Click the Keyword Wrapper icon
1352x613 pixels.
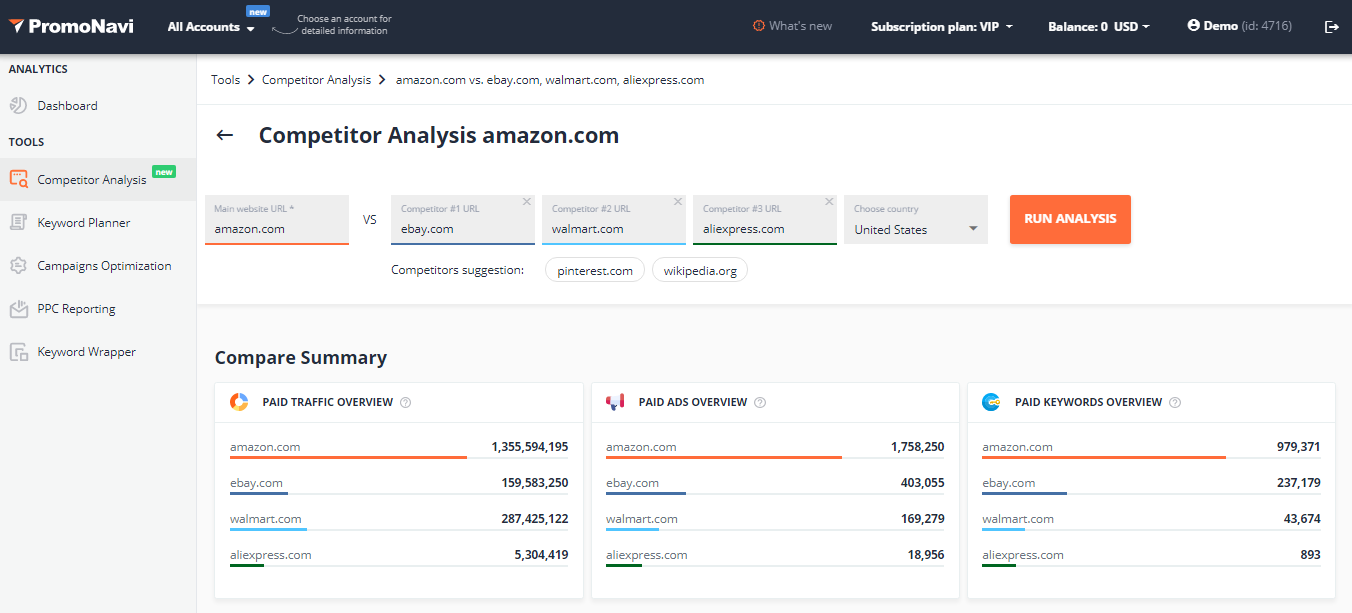pyautogui.click(x=18, y=352)
